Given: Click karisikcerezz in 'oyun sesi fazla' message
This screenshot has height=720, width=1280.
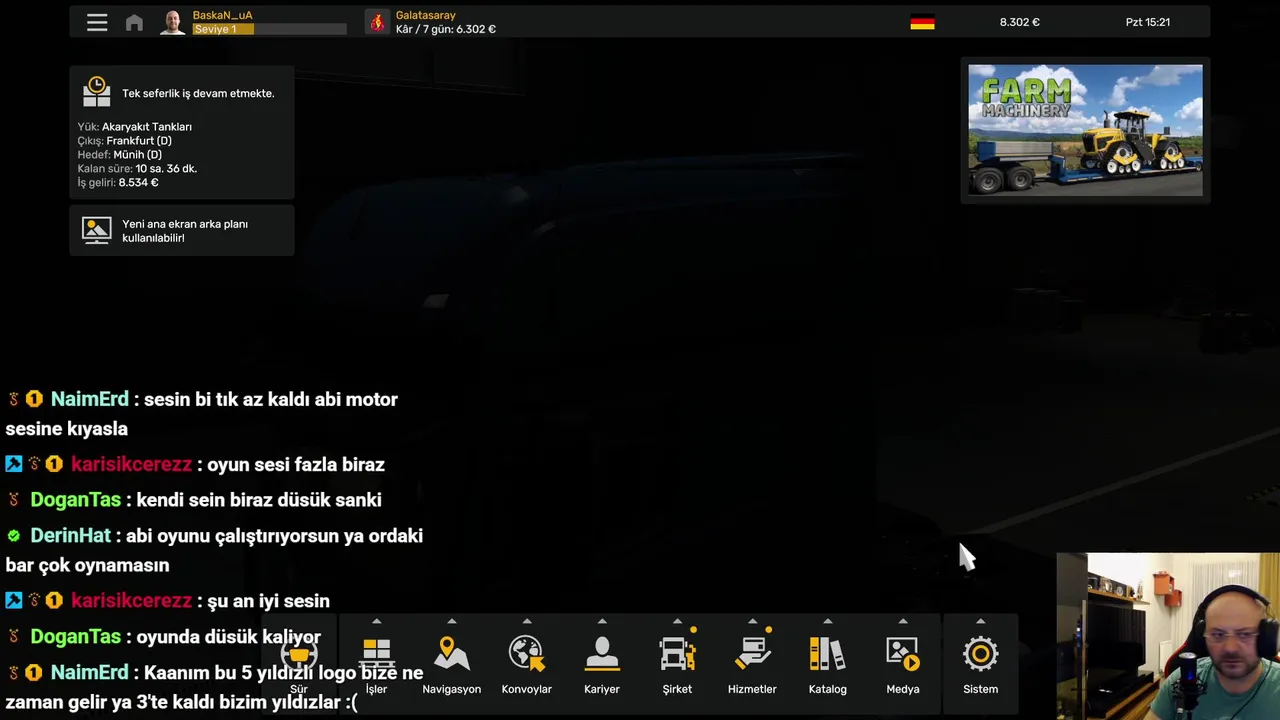Looking at the screenshot, I should (131, 464).
